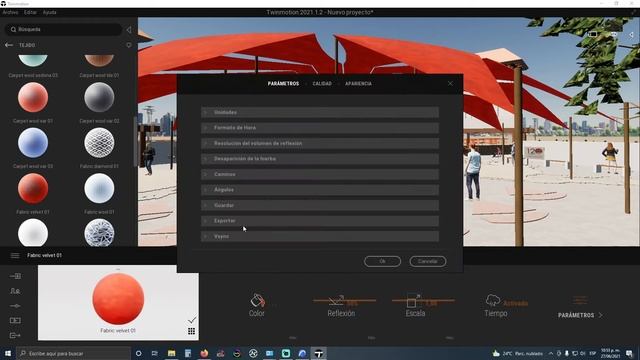Open the Ayuda menu
This screenshot has width=640, height=360.
[49, 12]
